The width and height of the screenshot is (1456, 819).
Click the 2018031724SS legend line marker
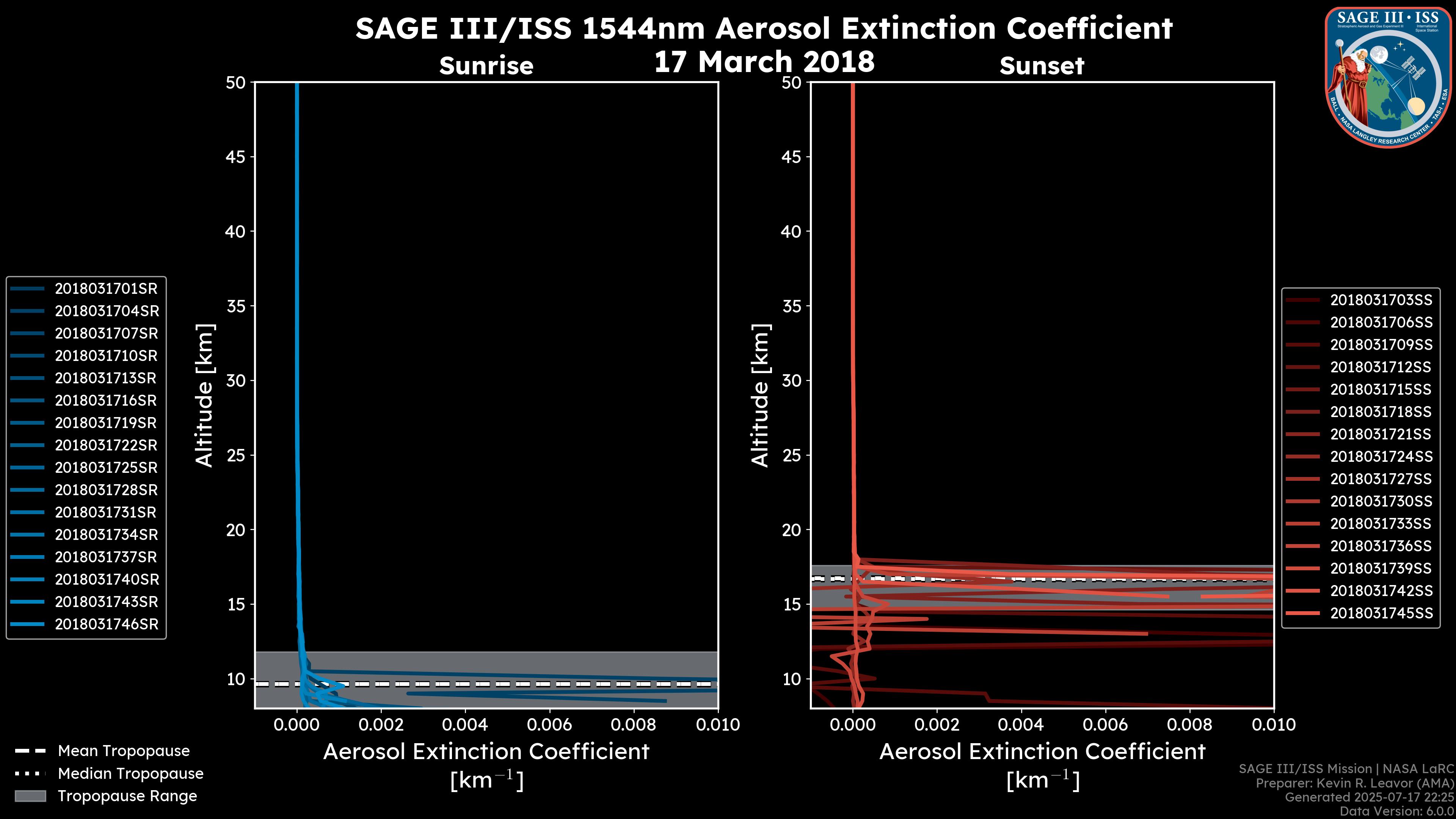click(1302, 457)
